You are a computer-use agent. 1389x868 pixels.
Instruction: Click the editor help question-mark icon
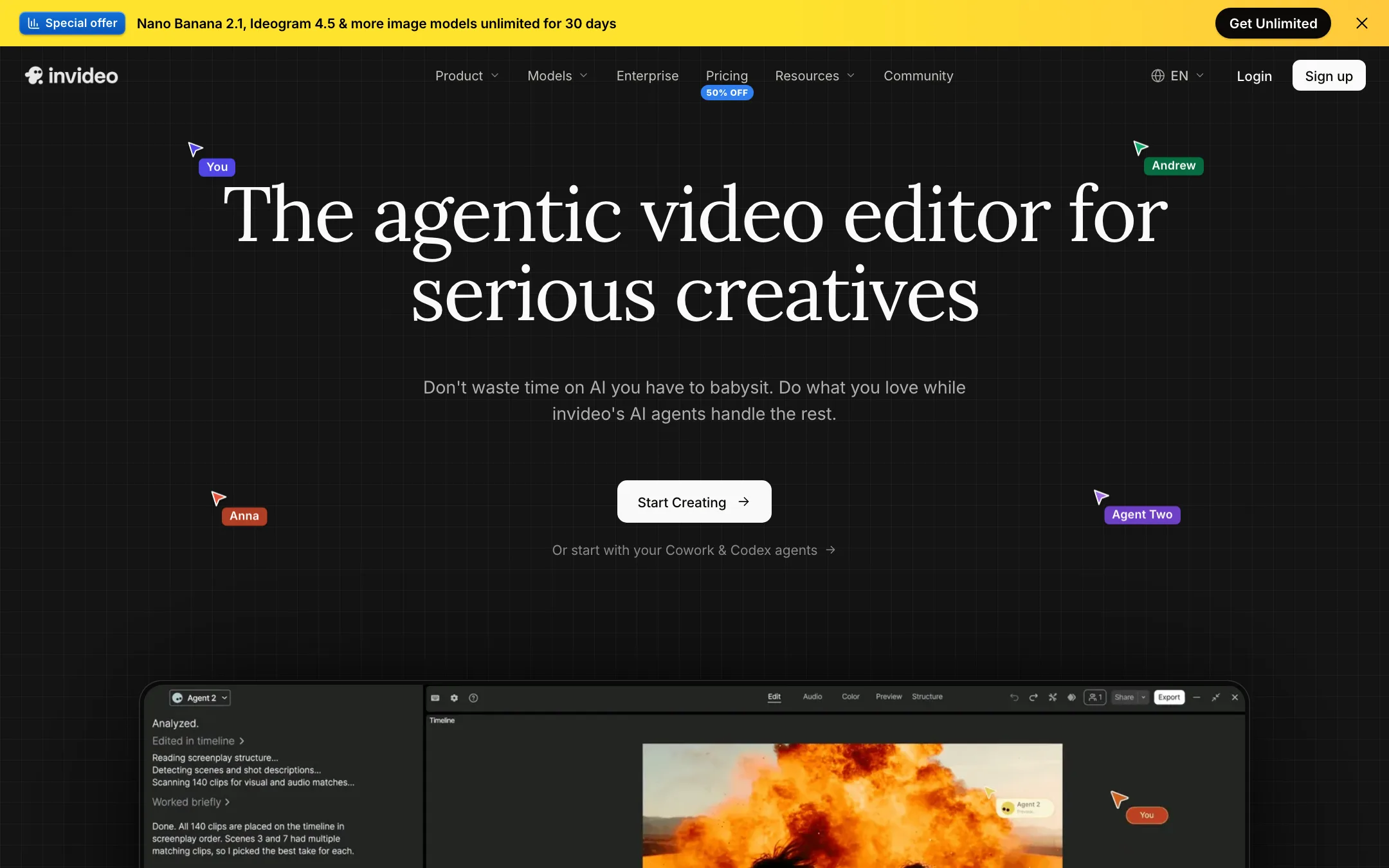[473, 698]
